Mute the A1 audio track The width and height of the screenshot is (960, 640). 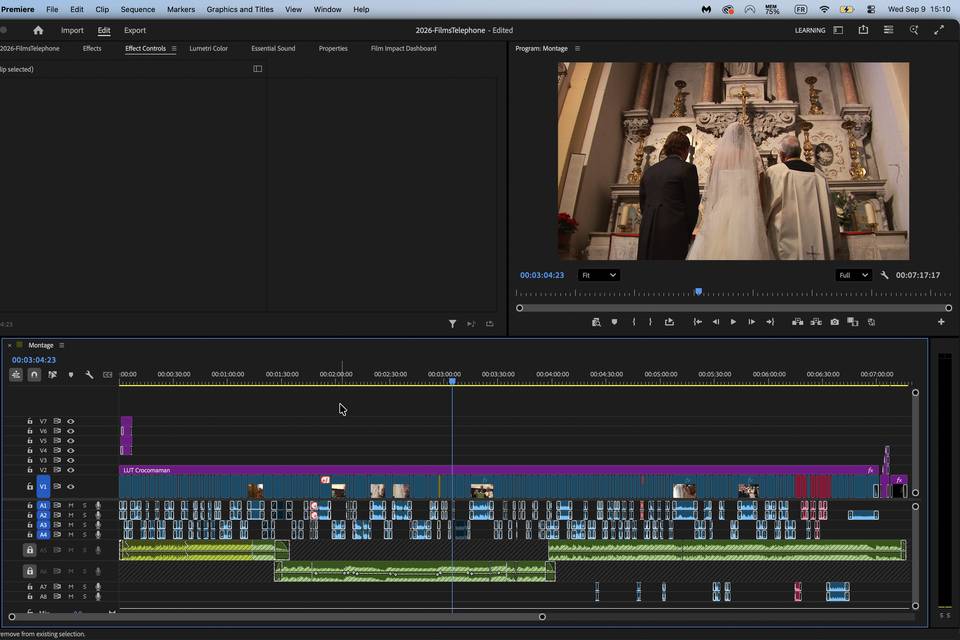pos(71,505)
